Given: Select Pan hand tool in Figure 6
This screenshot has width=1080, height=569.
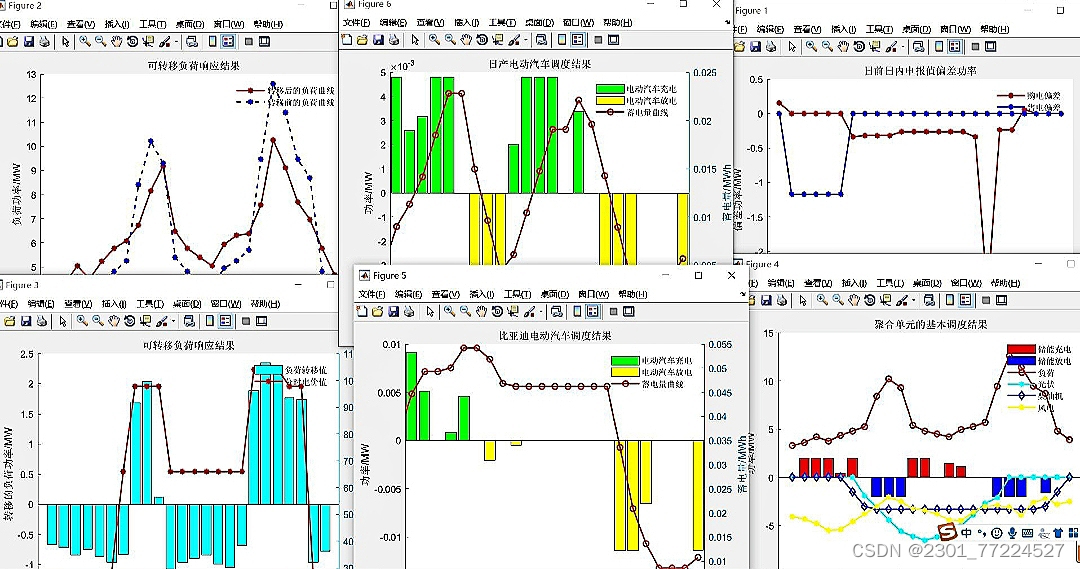Looking at the screenshot, I should (x=466, y=40).
